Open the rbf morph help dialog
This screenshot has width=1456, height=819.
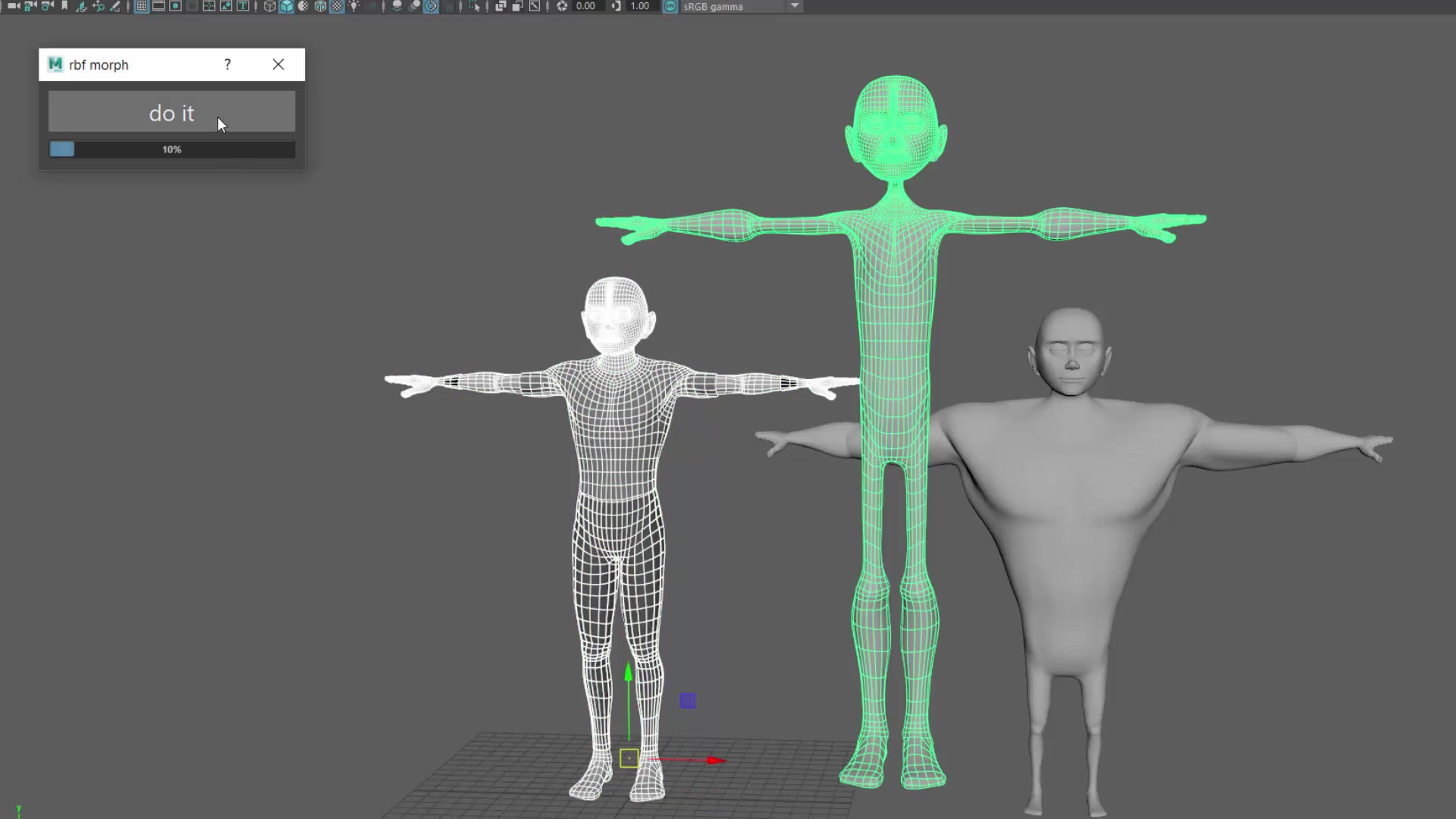coord(227,64)
